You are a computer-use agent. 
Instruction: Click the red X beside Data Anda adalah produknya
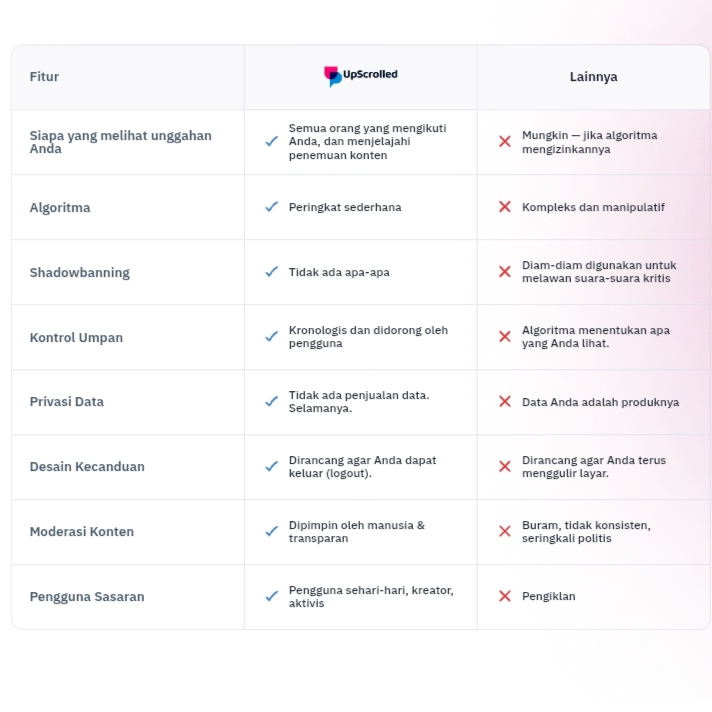pyautogui.click(x=505, y=402)
